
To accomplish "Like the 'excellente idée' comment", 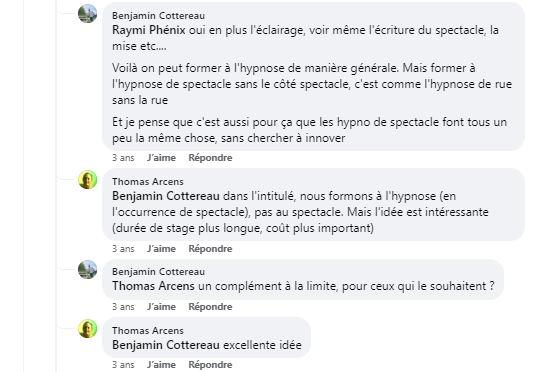I will [x=161, y=365].
